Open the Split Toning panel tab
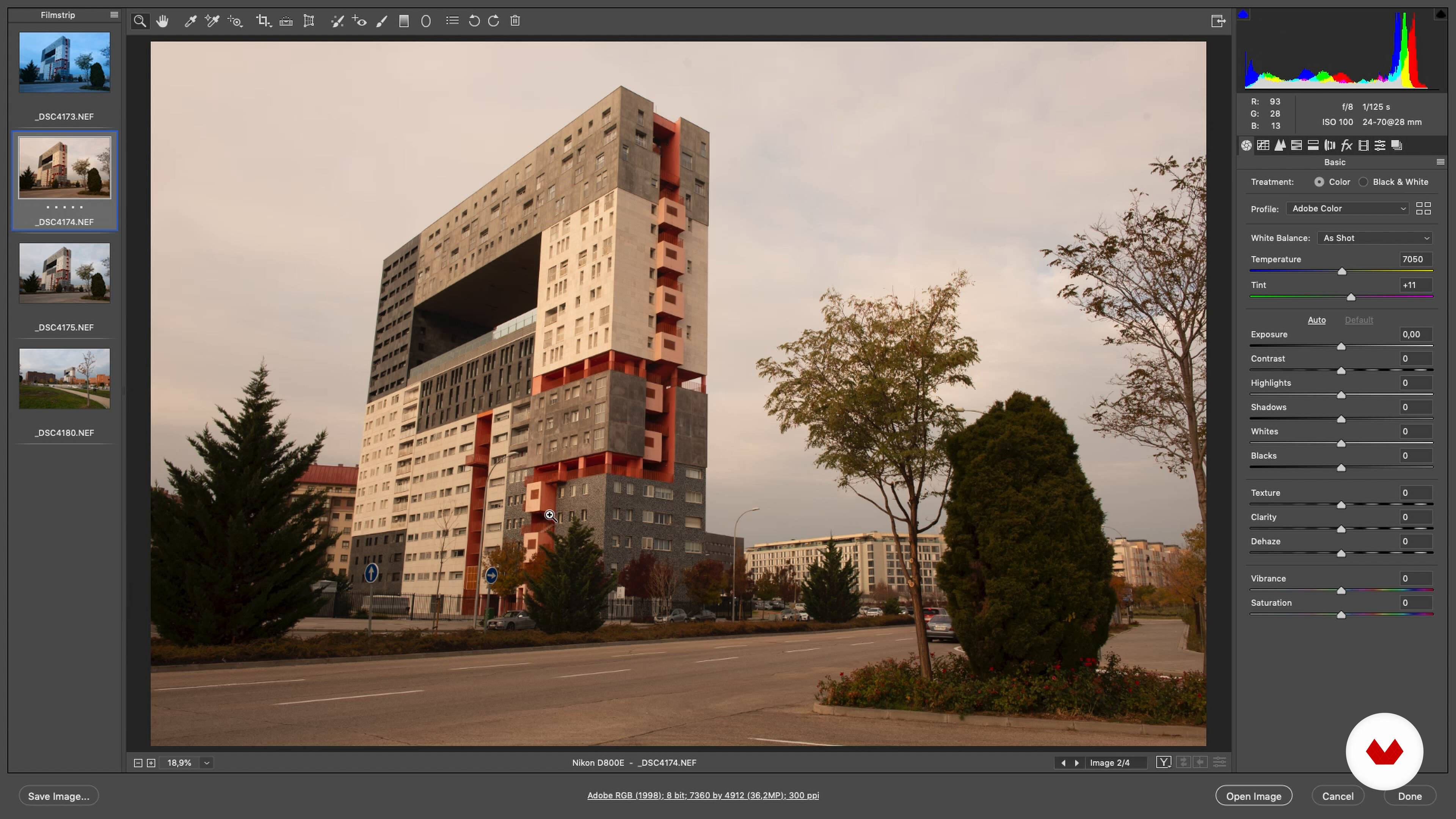This screenshot has width=1456, height=819. click(1313, 146)
